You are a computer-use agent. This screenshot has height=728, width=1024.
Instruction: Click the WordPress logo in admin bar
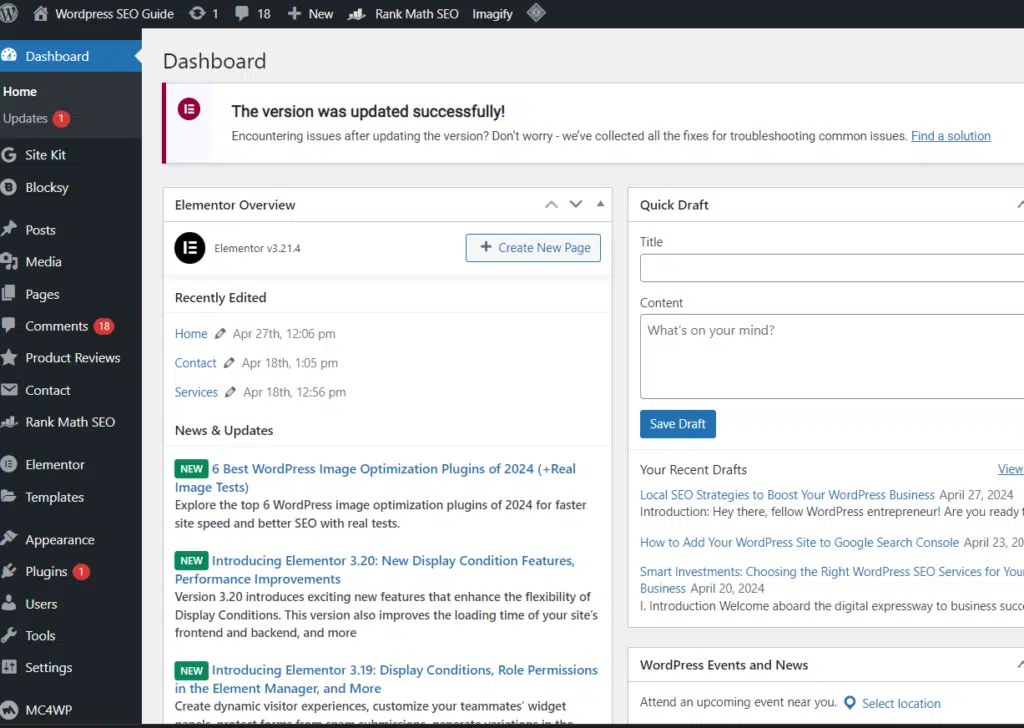(8, 14)
